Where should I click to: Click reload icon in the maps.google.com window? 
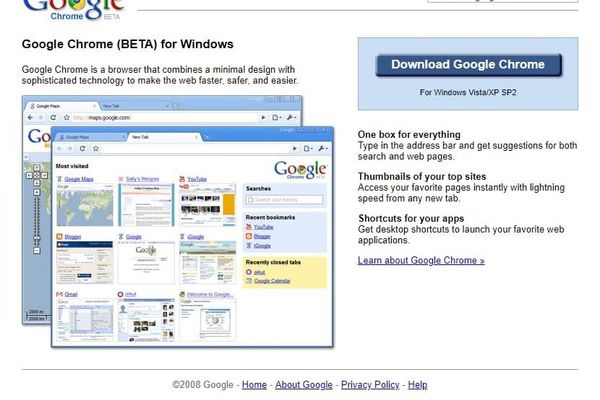click(53, 118)
